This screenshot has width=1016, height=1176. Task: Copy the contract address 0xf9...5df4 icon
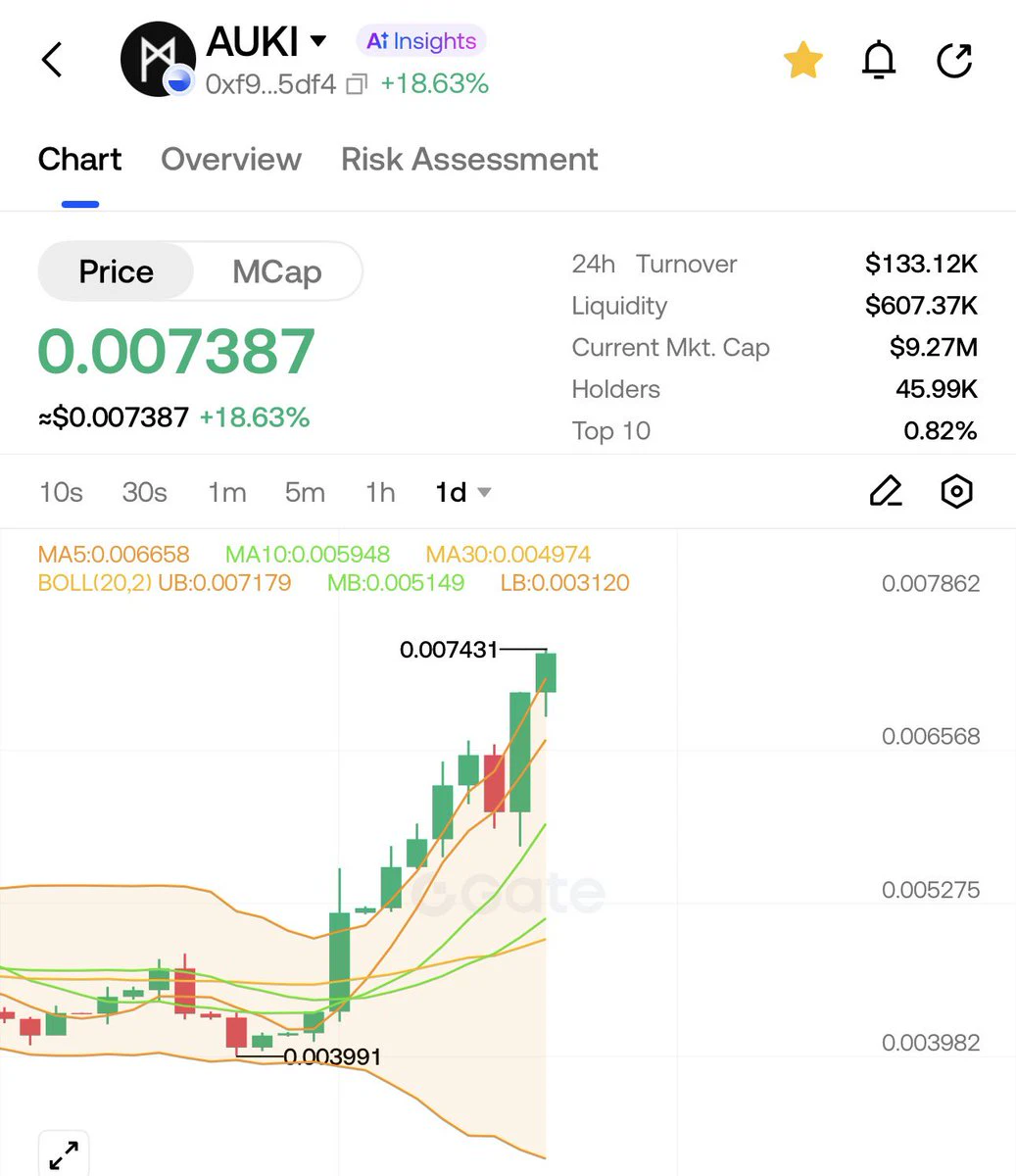(x=357, y=85)
